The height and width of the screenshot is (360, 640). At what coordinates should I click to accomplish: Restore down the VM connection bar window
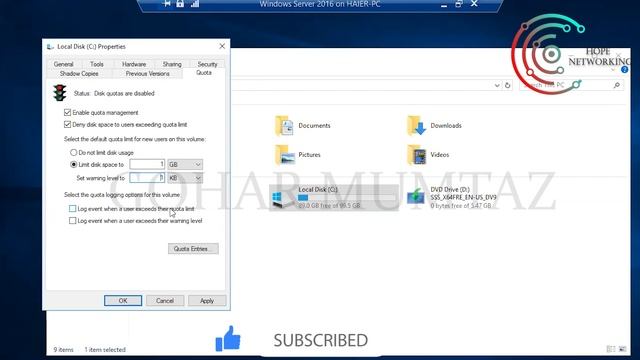(459, 4)
